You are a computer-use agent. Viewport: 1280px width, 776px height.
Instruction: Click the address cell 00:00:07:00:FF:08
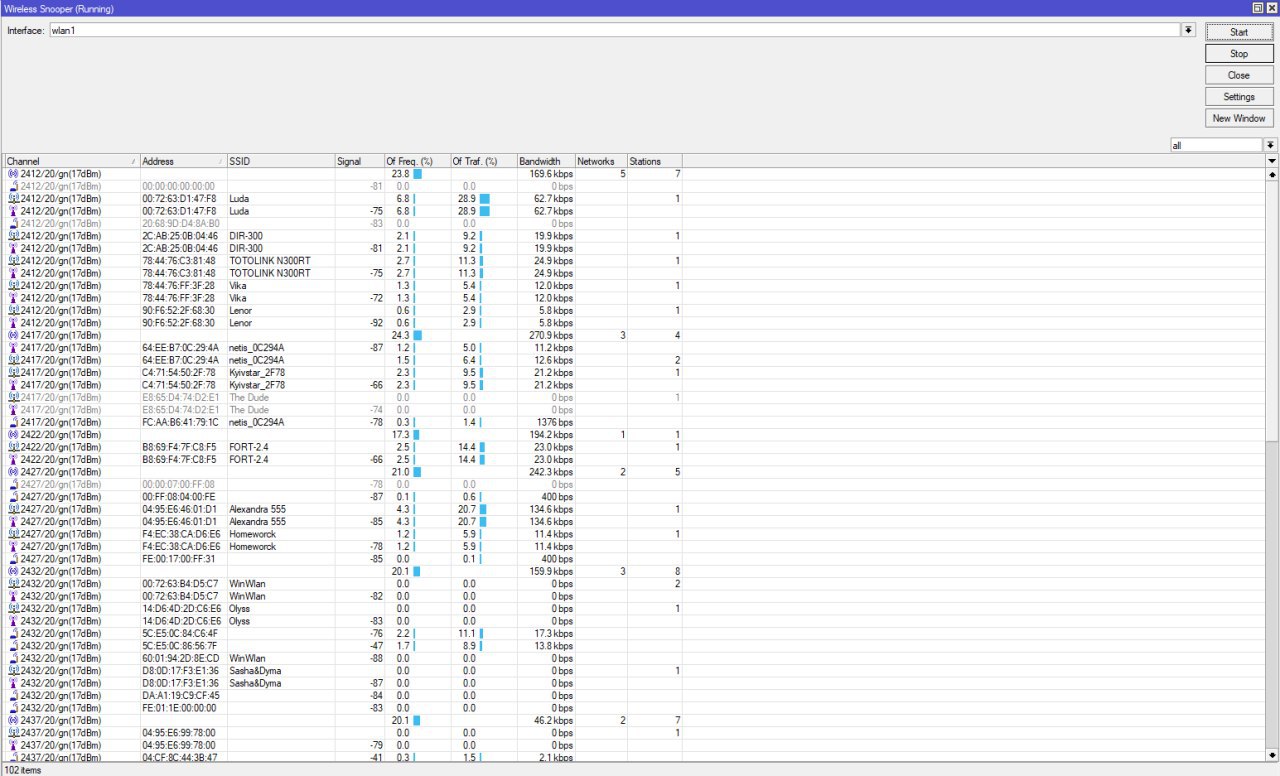(180, 484)
